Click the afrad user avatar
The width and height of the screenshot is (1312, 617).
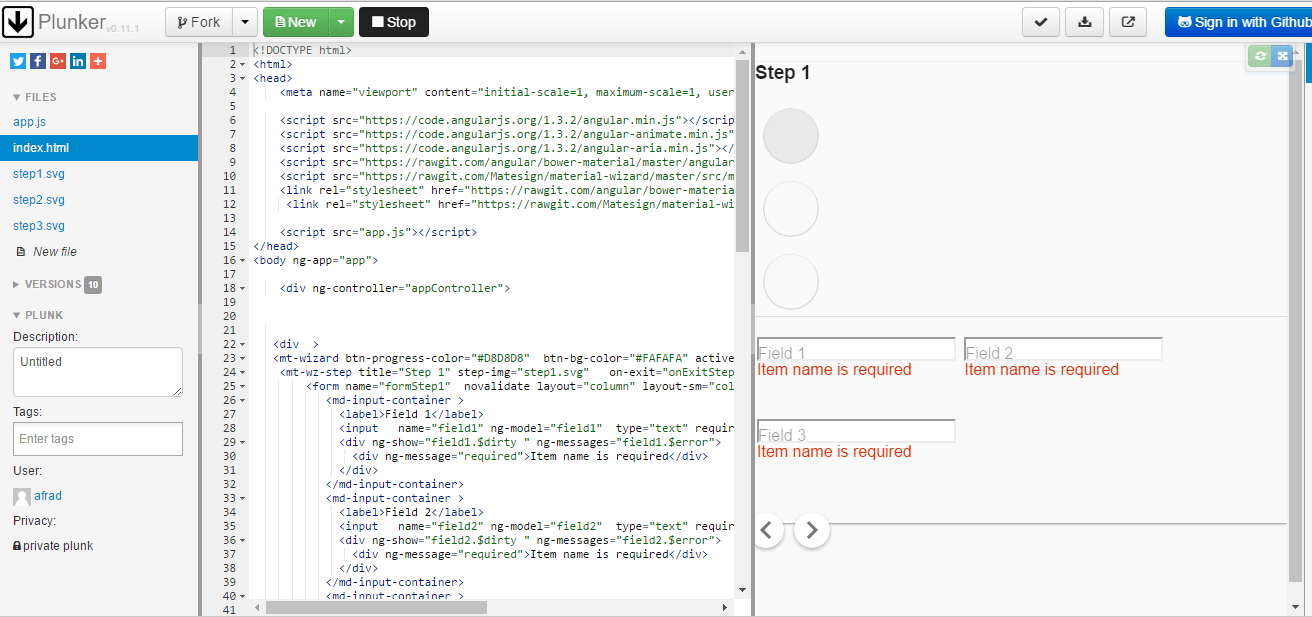[22, 496]
